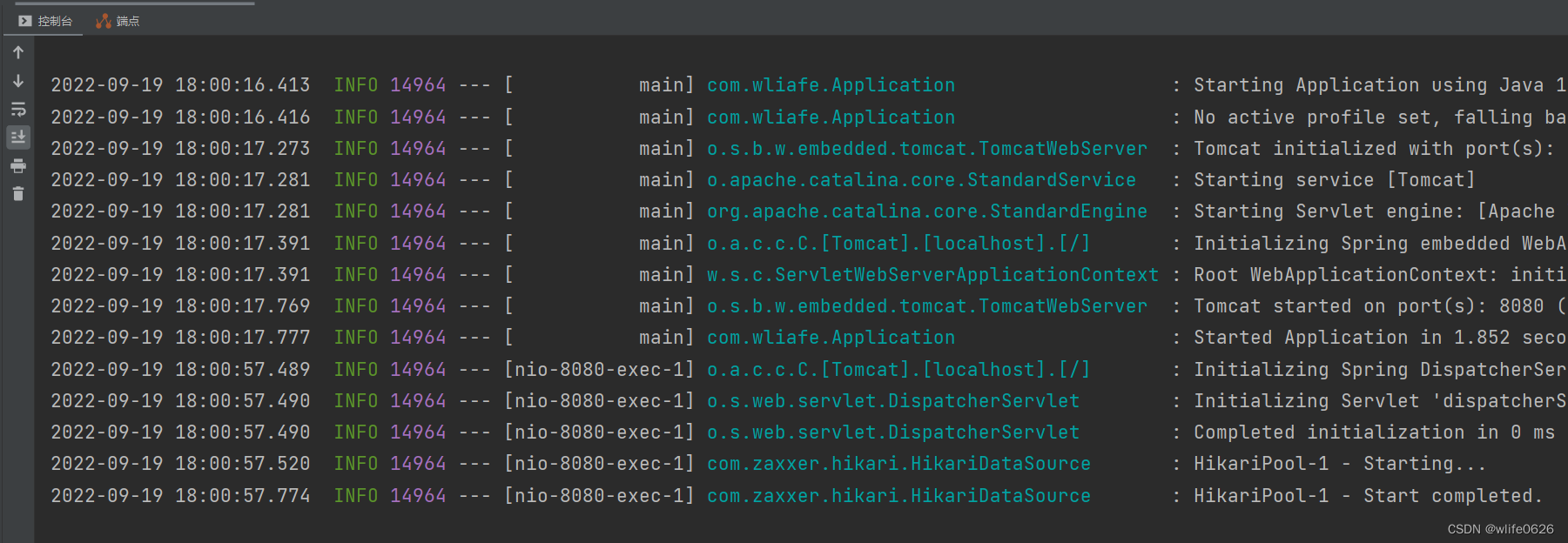1568x543 pixels.
Task: Click the orange 端点 endpoints icon
Action: coord(104,21)
